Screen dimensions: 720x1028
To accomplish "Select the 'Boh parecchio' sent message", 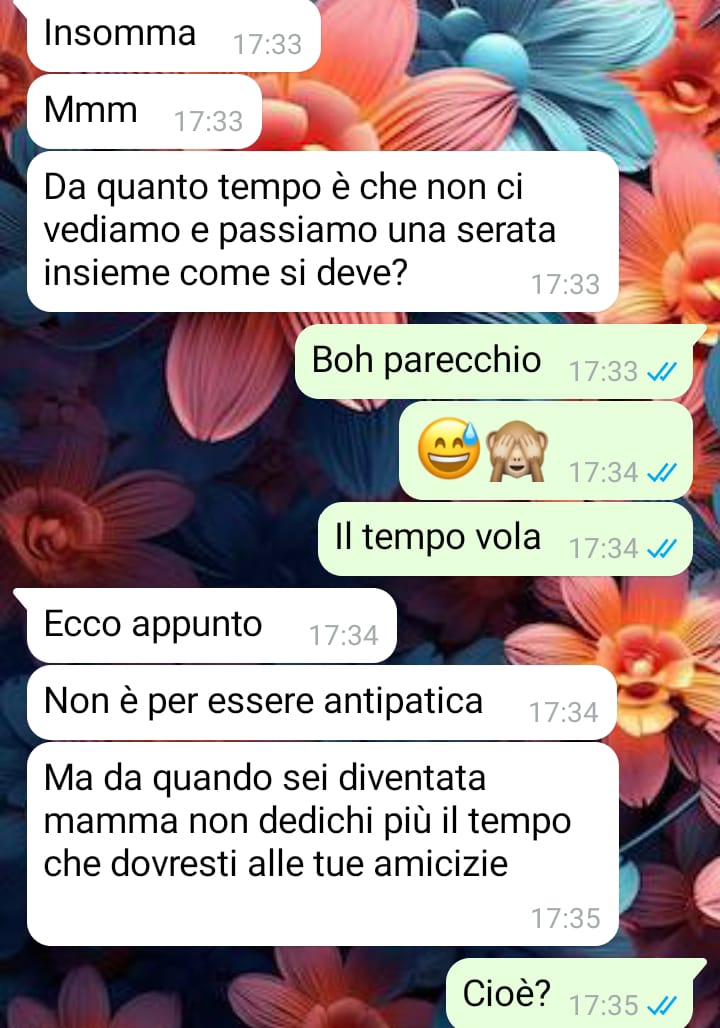I will (x=494, y=361).
